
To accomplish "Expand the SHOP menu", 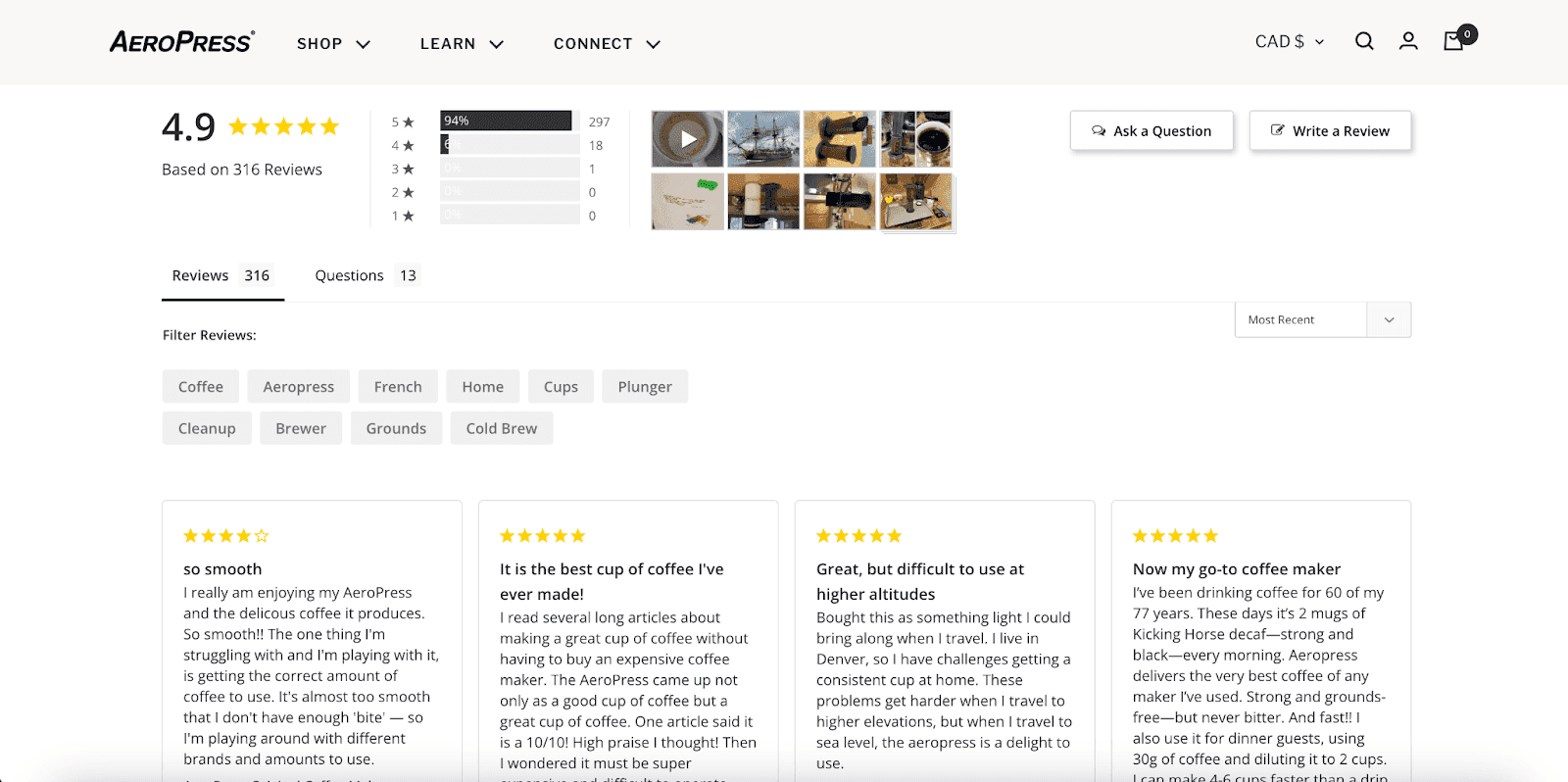I will tap(333, 43).
